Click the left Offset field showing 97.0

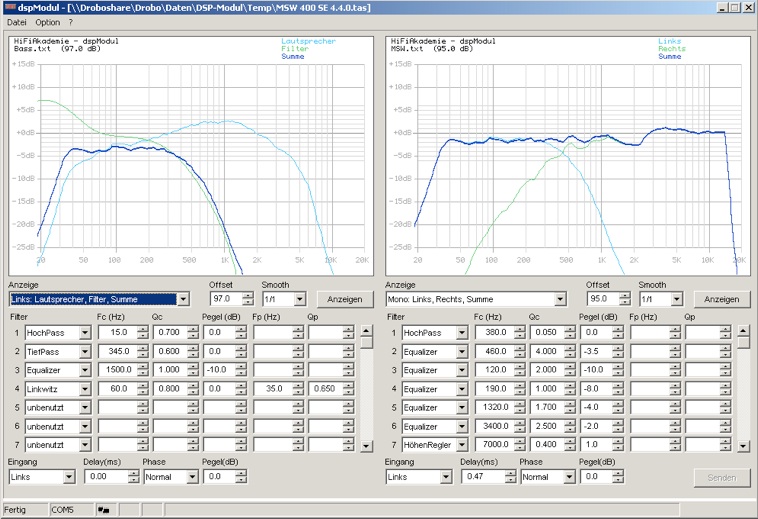tap(221, 299)
